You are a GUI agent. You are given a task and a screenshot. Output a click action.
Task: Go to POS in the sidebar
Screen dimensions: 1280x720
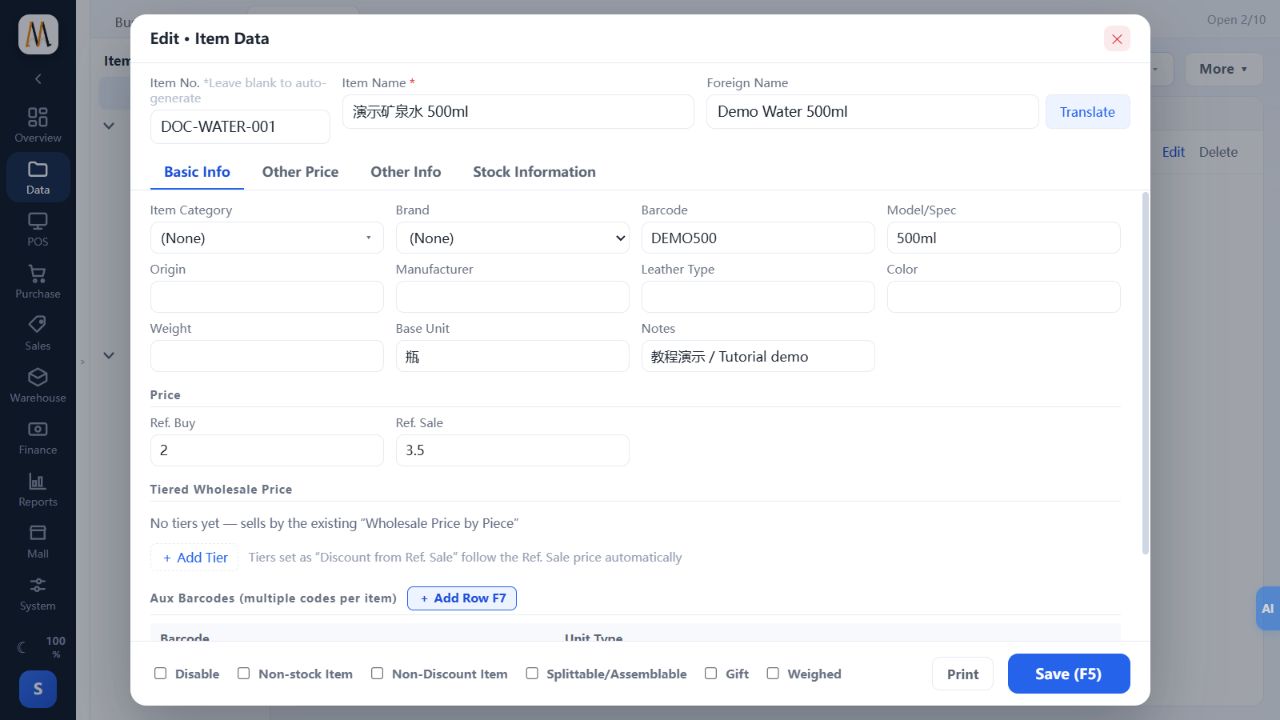click(x=38, y=229)
